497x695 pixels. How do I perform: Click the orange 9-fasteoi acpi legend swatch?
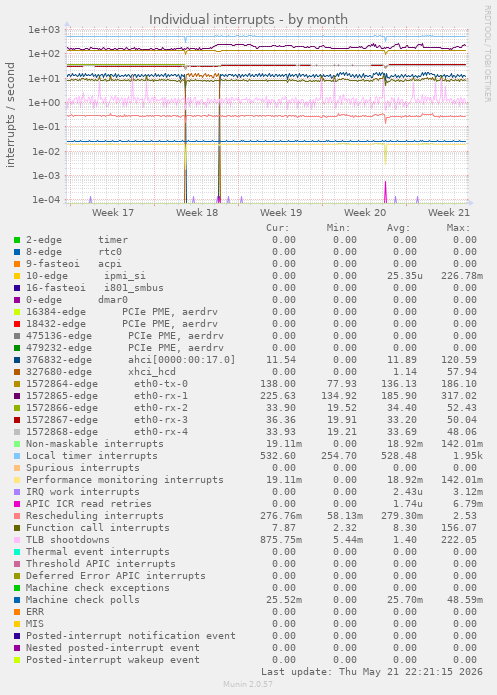tap(17, 264)
